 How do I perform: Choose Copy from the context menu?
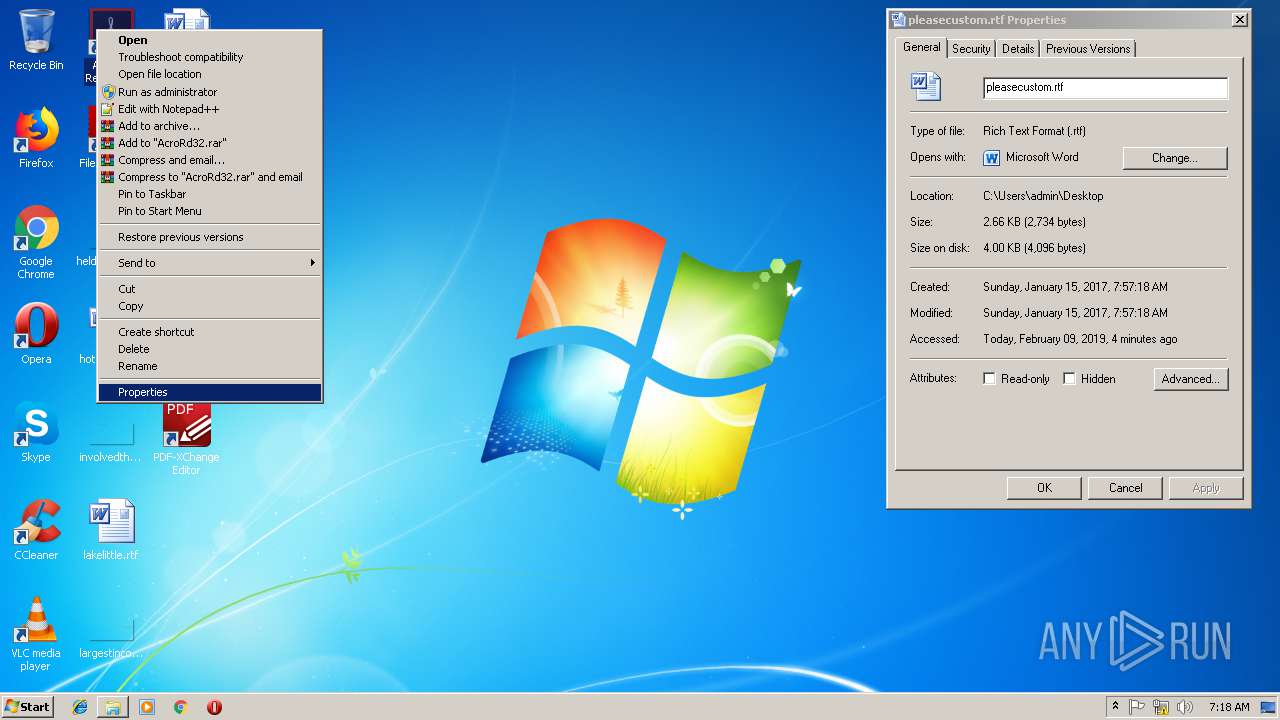click(210, 306)
